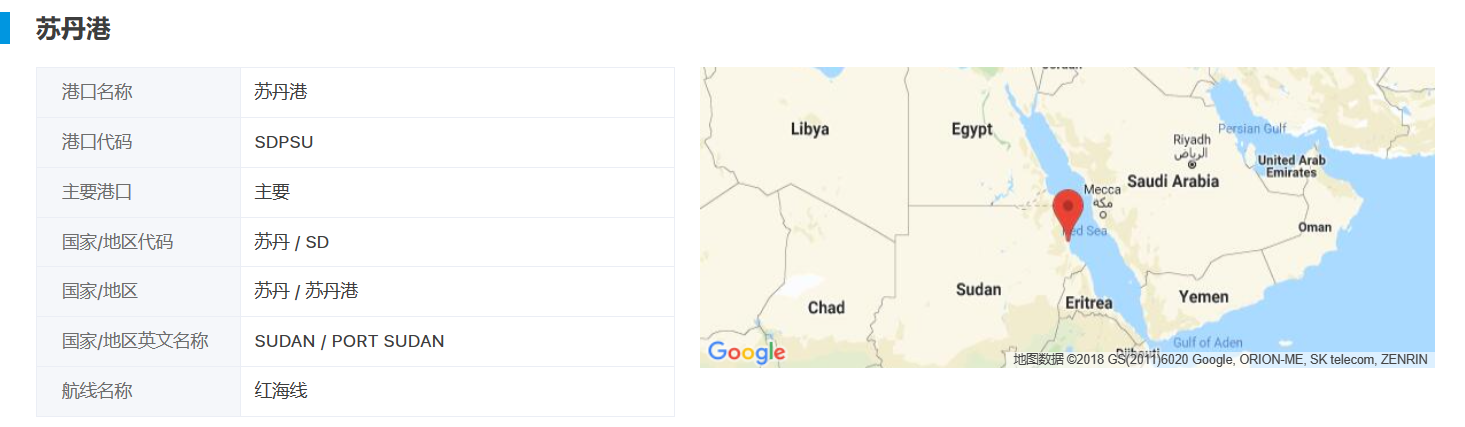This screenshot has height=427, width=1465.
Task: Click United Arab Emirates map label
Action: [1290, 166]
